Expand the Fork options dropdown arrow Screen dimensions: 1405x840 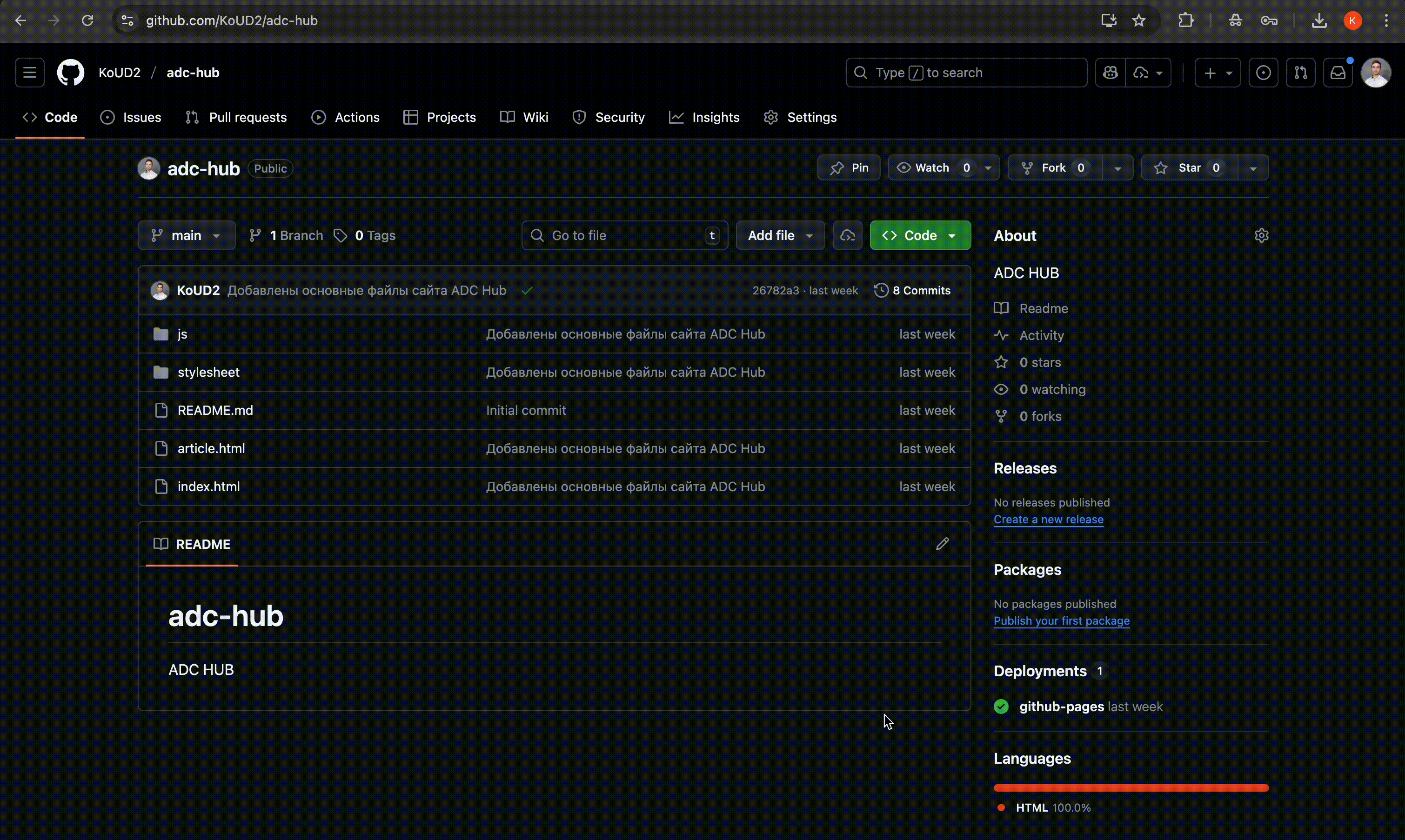coord(1118,168)
